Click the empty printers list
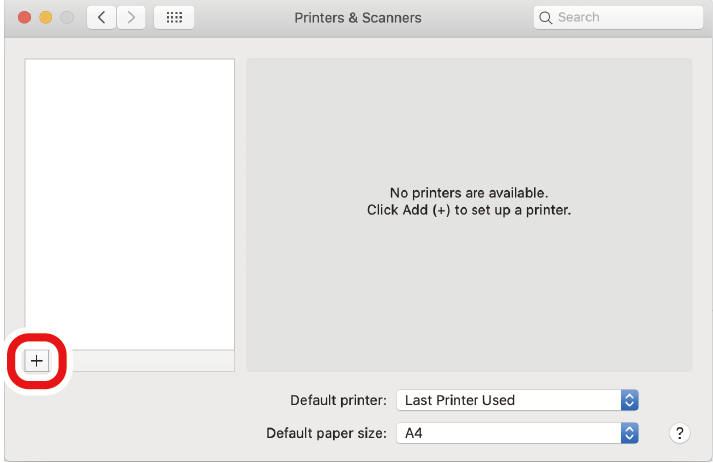713x463 pixels. pos(130,200)
